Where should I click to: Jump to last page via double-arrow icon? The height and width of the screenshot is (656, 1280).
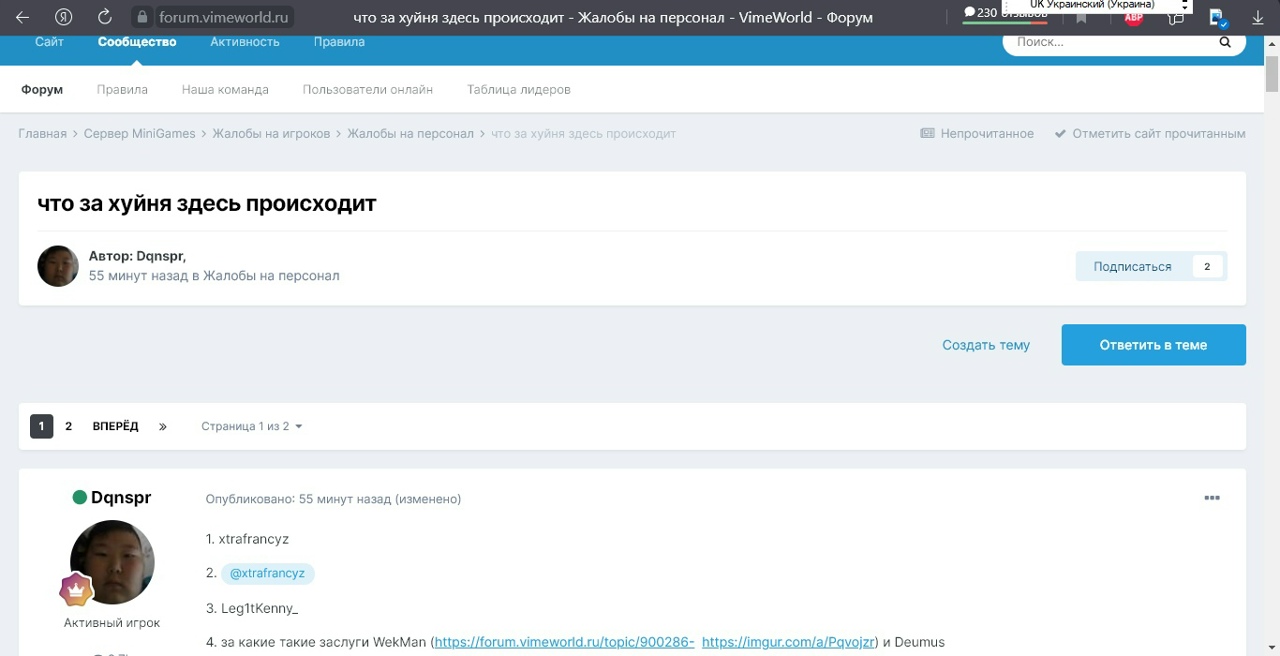163,426
